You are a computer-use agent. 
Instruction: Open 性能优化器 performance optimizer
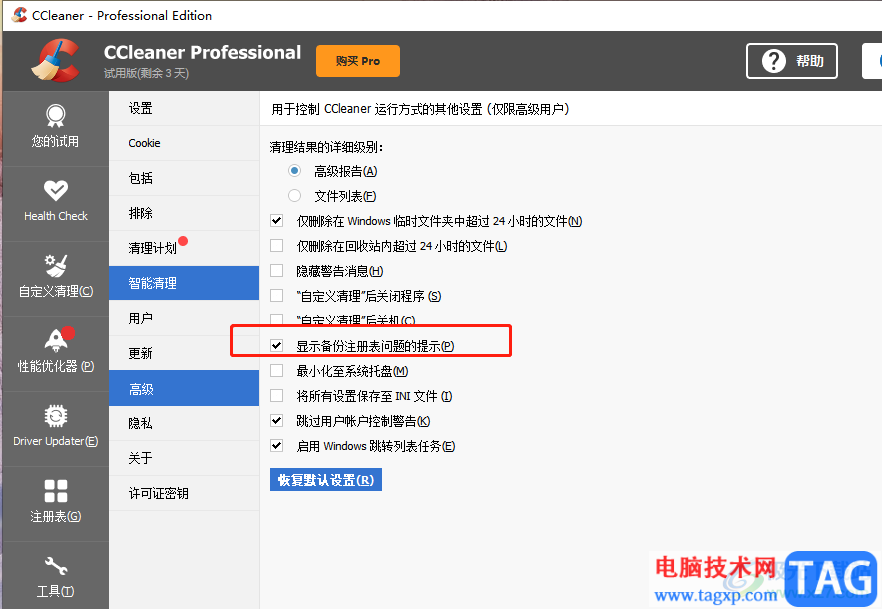tap(55, 353)
